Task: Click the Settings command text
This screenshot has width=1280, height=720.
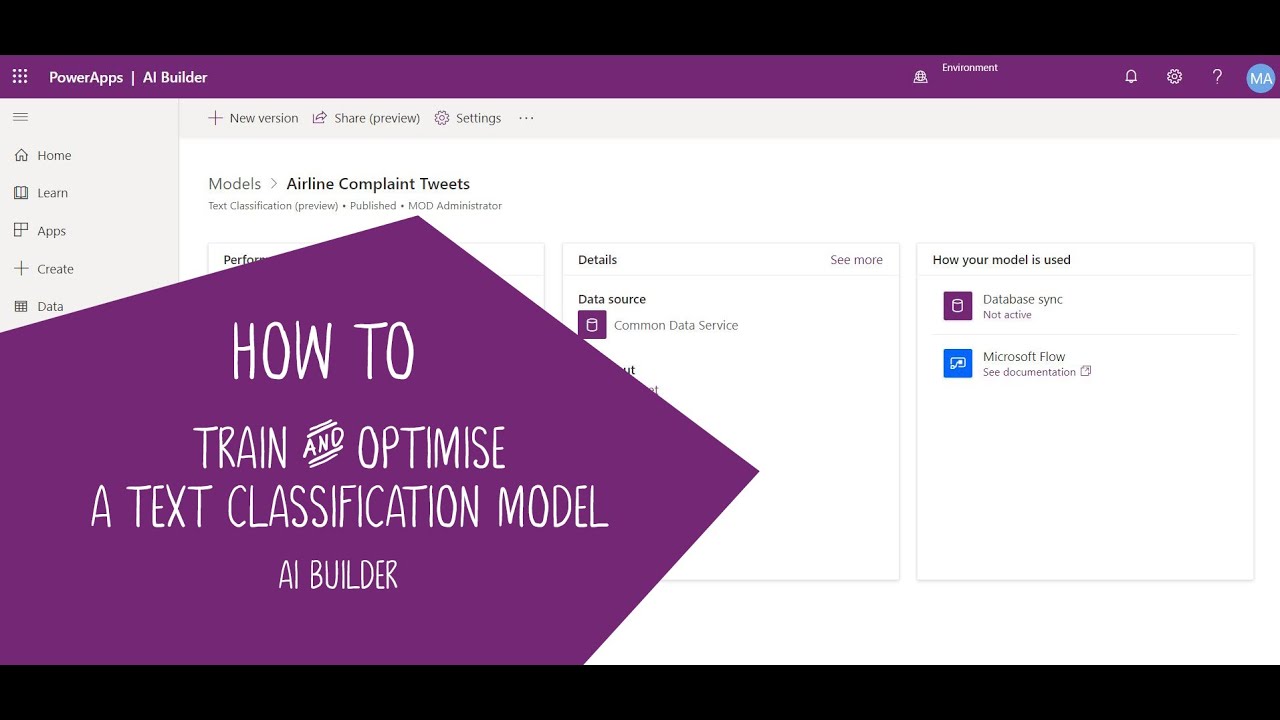Action: coord(478,118)
